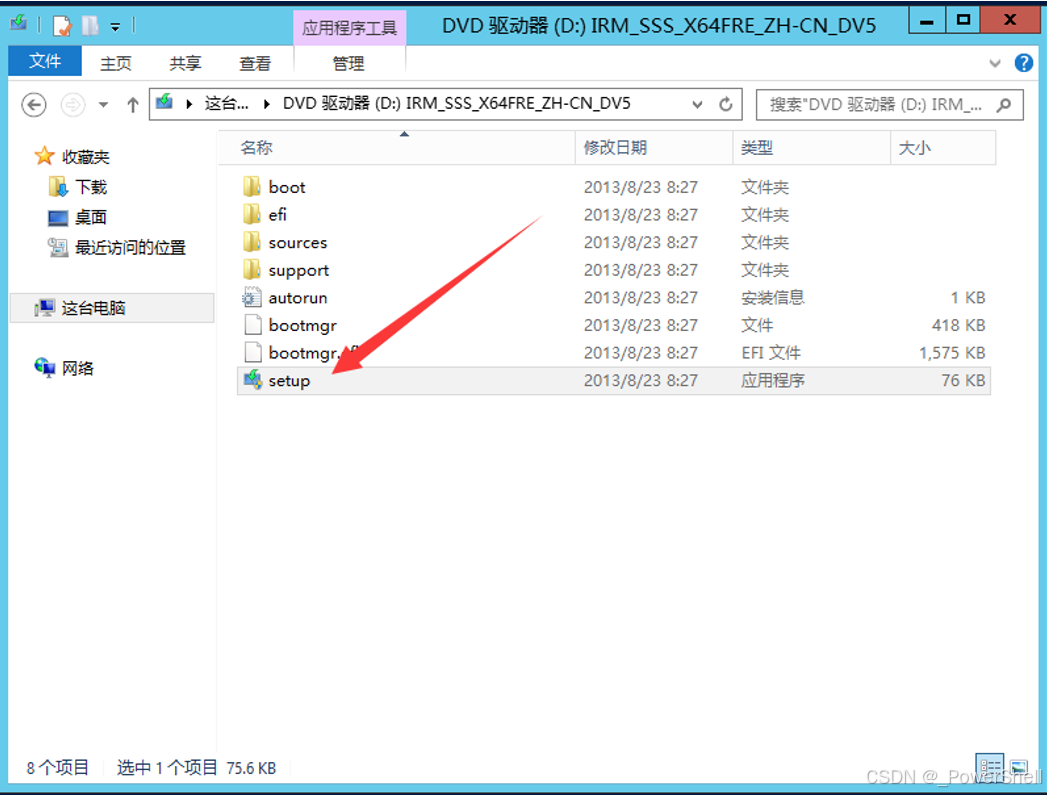Screen dimensions: 1047x795
Task: Switch to the 主页 ribbon tab
Action: click(116, 63)
